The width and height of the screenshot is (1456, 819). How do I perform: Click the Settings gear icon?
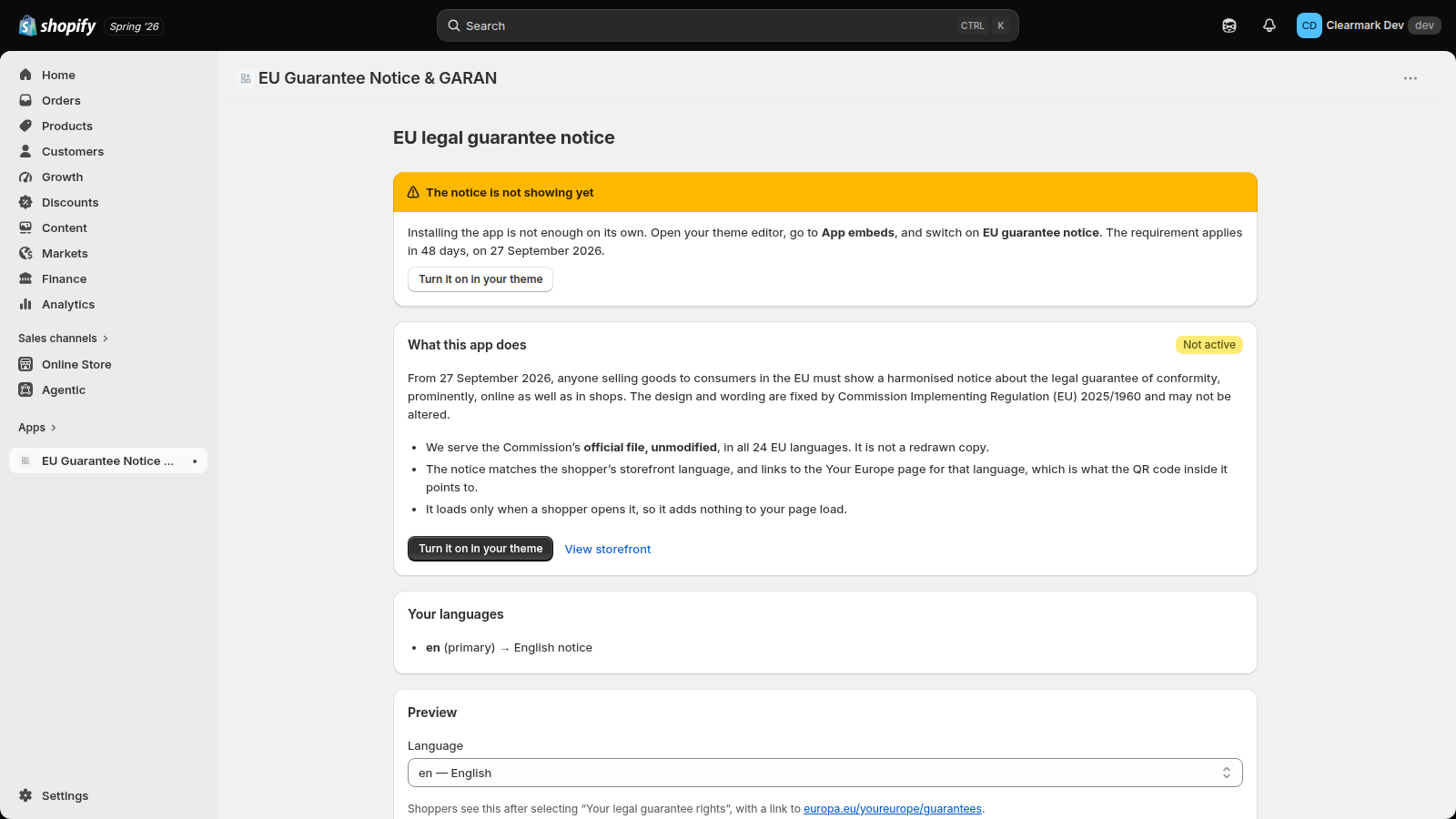(x=25, y=795)
